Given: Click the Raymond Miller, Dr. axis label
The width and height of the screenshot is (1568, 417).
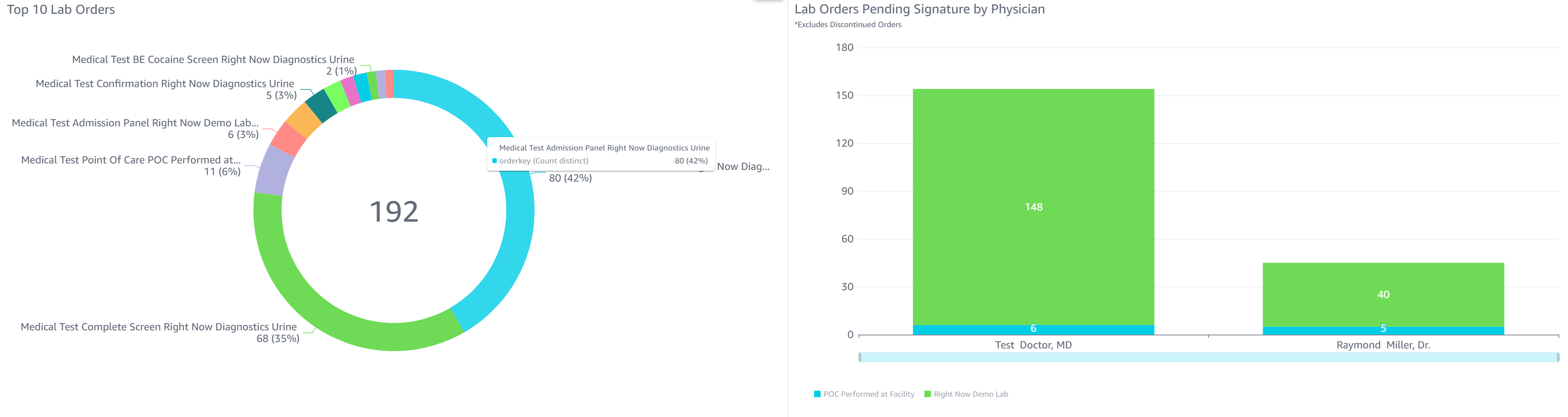Looking at the screenshot, I should pyautogui.click(x=1383, y=345).
